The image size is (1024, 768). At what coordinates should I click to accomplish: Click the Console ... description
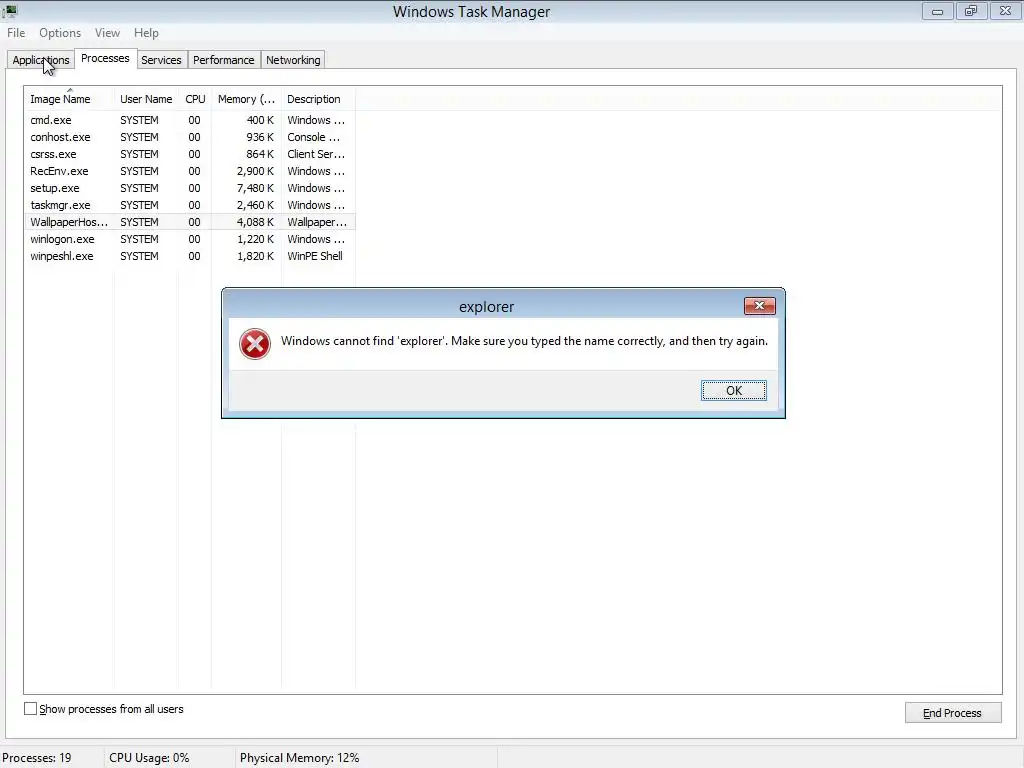313,137
